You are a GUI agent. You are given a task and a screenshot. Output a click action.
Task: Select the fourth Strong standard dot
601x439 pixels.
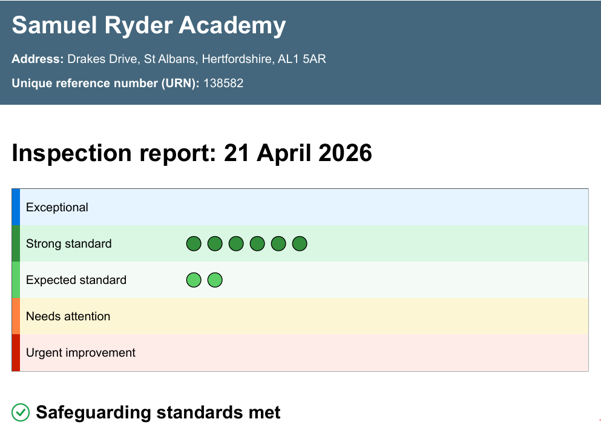tap(257, 243)
